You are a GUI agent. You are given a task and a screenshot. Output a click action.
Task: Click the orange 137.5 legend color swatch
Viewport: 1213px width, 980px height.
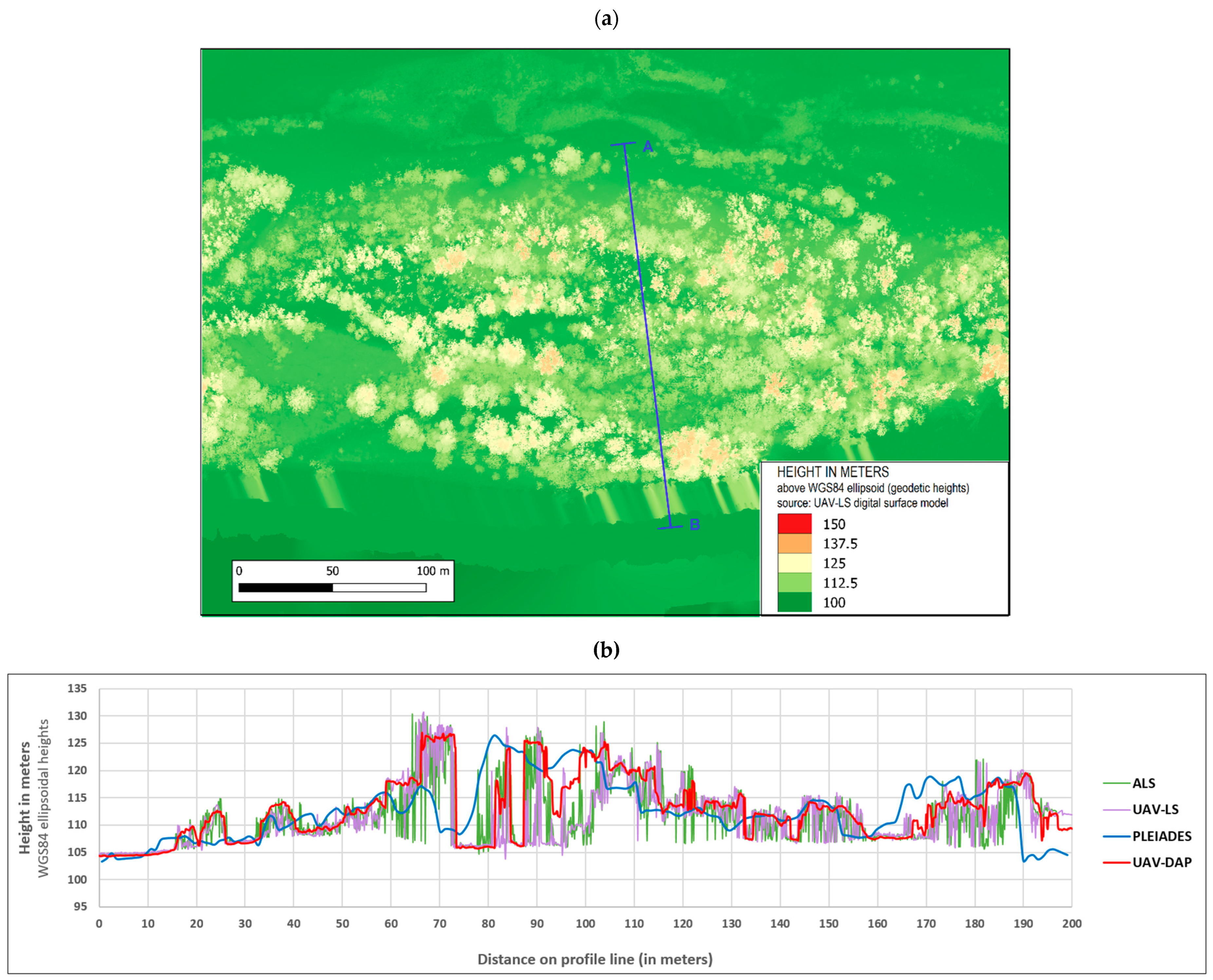[794, 544]
